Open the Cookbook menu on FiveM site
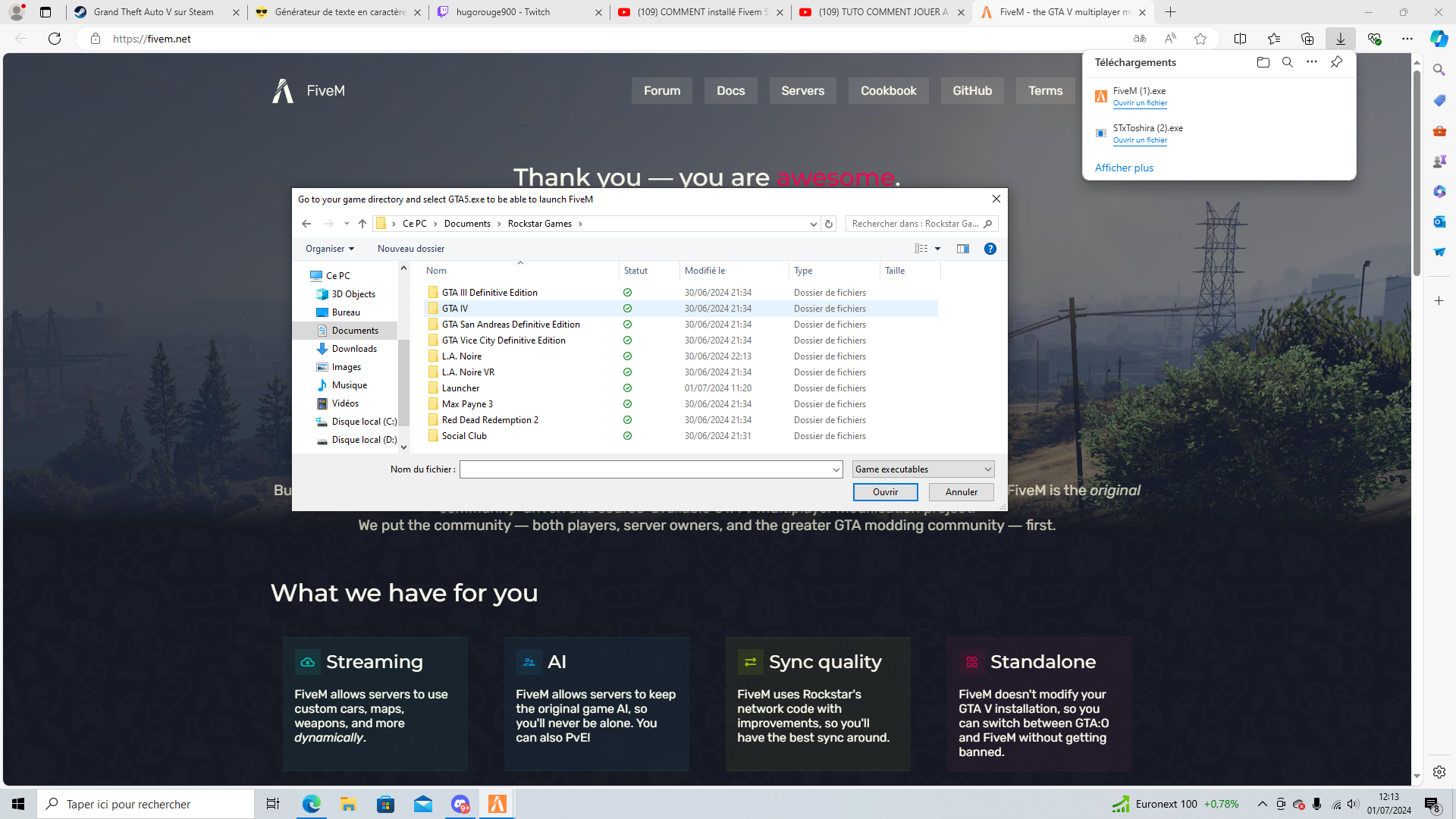The image size is (1456, 819). (888, 91)
